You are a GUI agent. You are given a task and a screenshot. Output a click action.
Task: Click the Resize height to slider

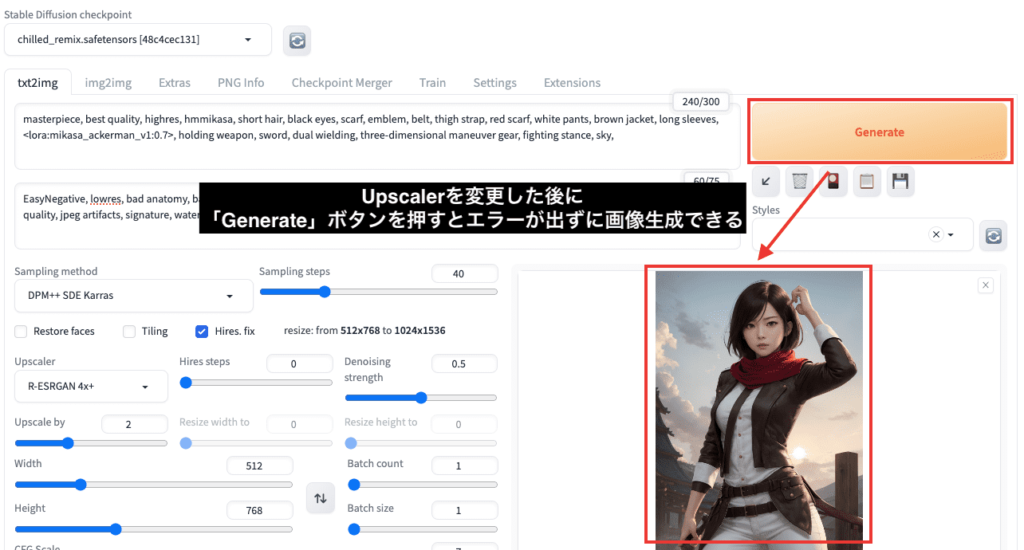tap(421, 443)
